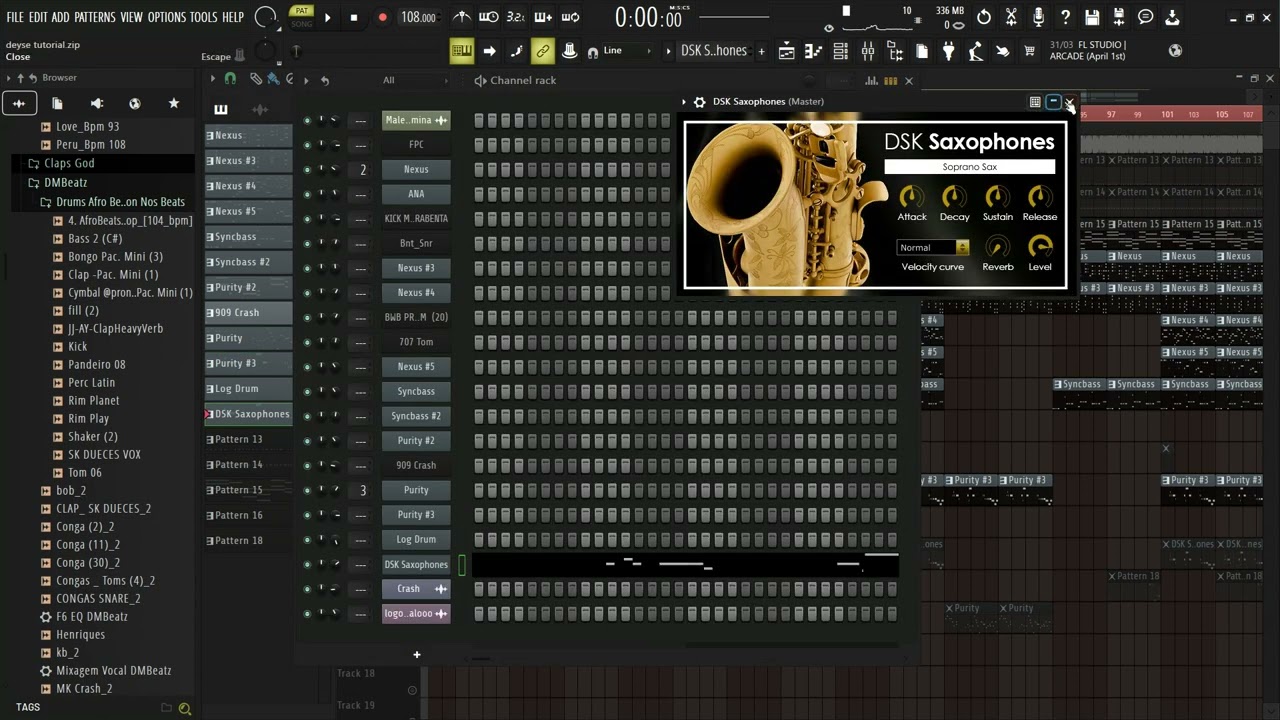This screenshot has height=720, width=1280.
Task: Adjust the Level knob in DSK Saxophones
Action: [1040, 247]
